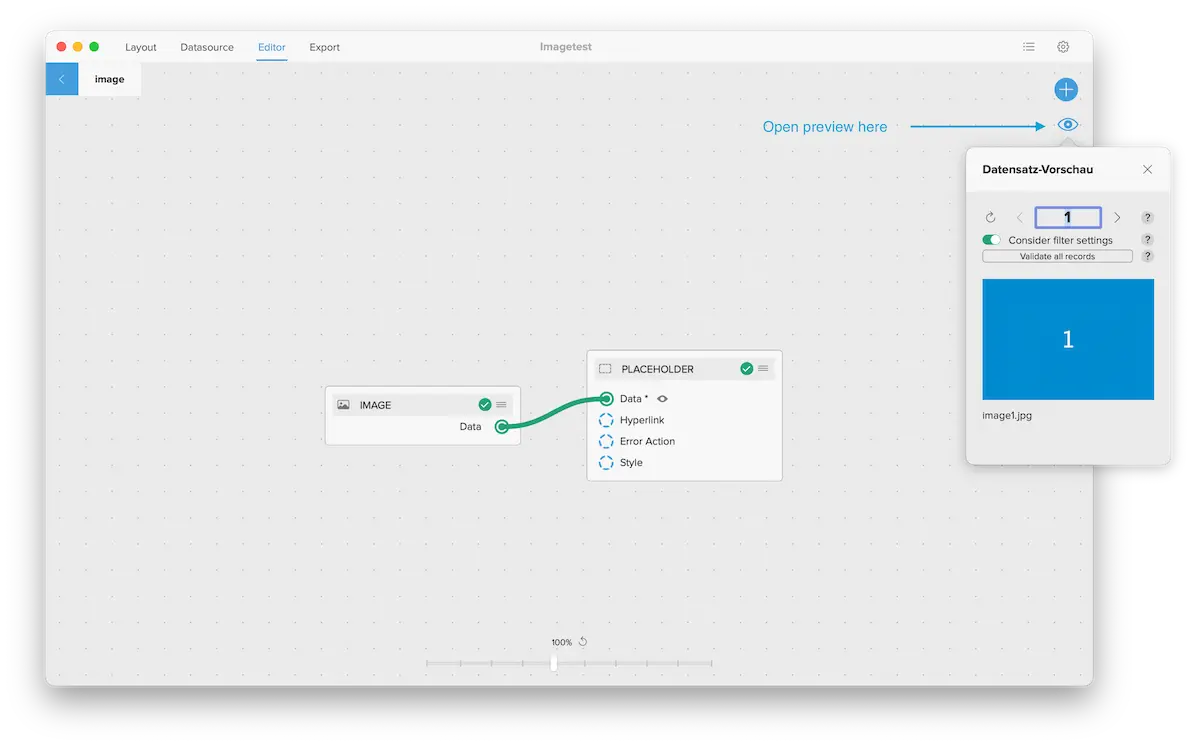
Task: Switch to the Layout tab
Action: [141, 47]
